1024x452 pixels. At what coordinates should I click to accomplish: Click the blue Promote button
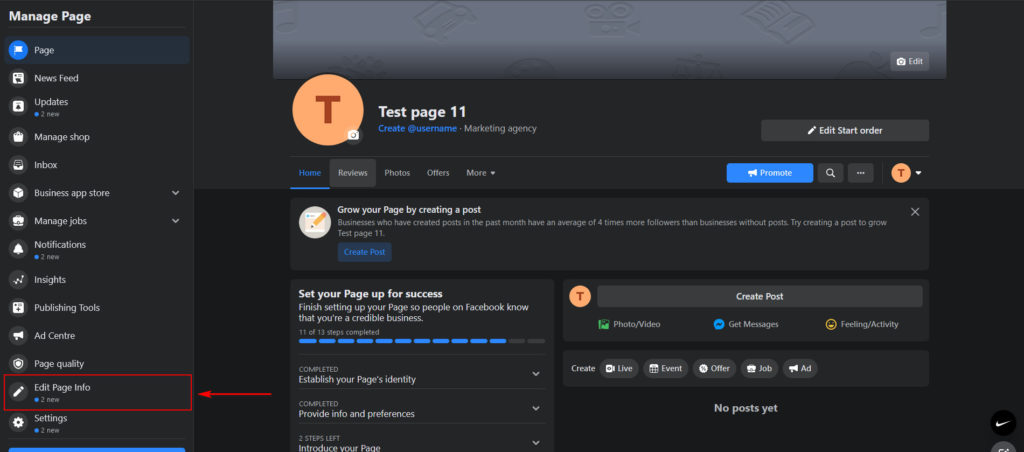(x=769, y=173)
